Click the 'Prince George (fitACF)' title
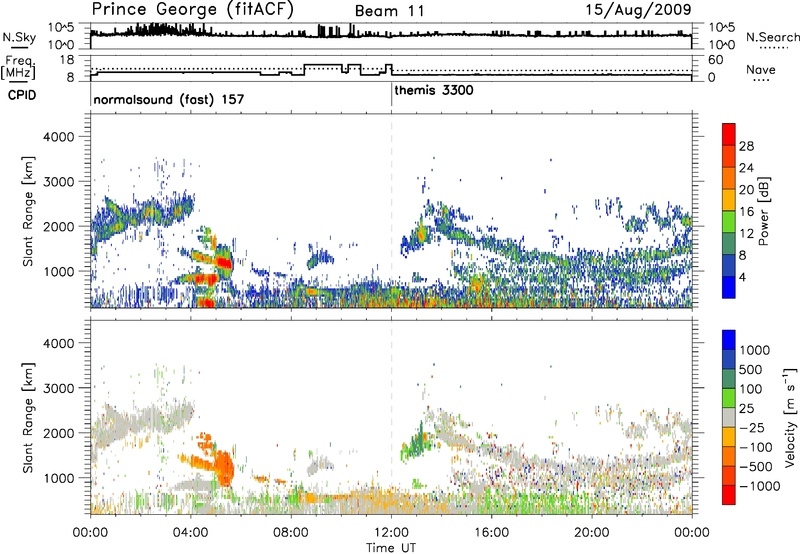Image resolution: width=800 pixels, height=554 pixels. pos(193,10)
